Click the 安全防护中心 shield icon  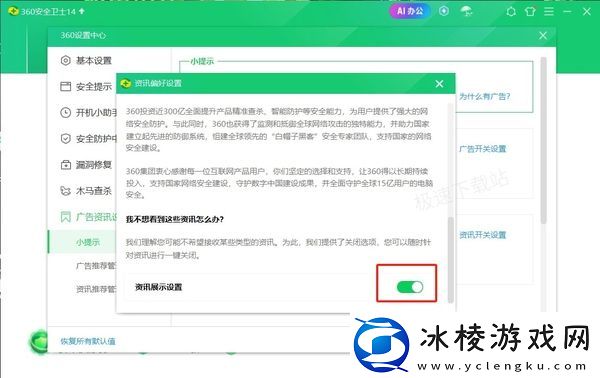pos(66,138)
